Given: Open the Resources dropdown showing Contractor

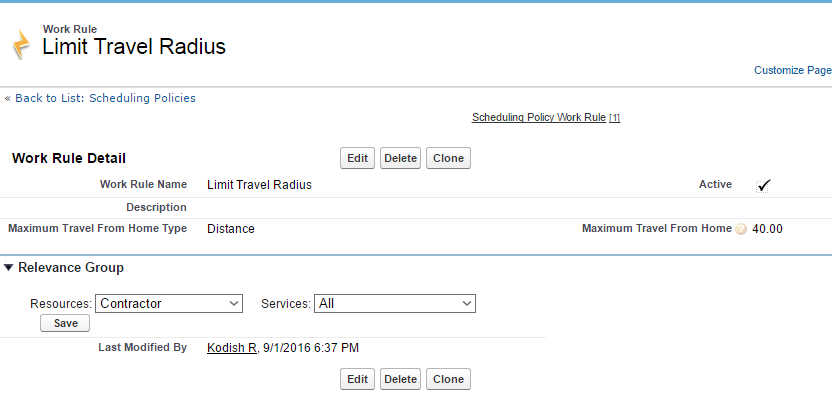Looking at the screenshot, I should point(169,304).
